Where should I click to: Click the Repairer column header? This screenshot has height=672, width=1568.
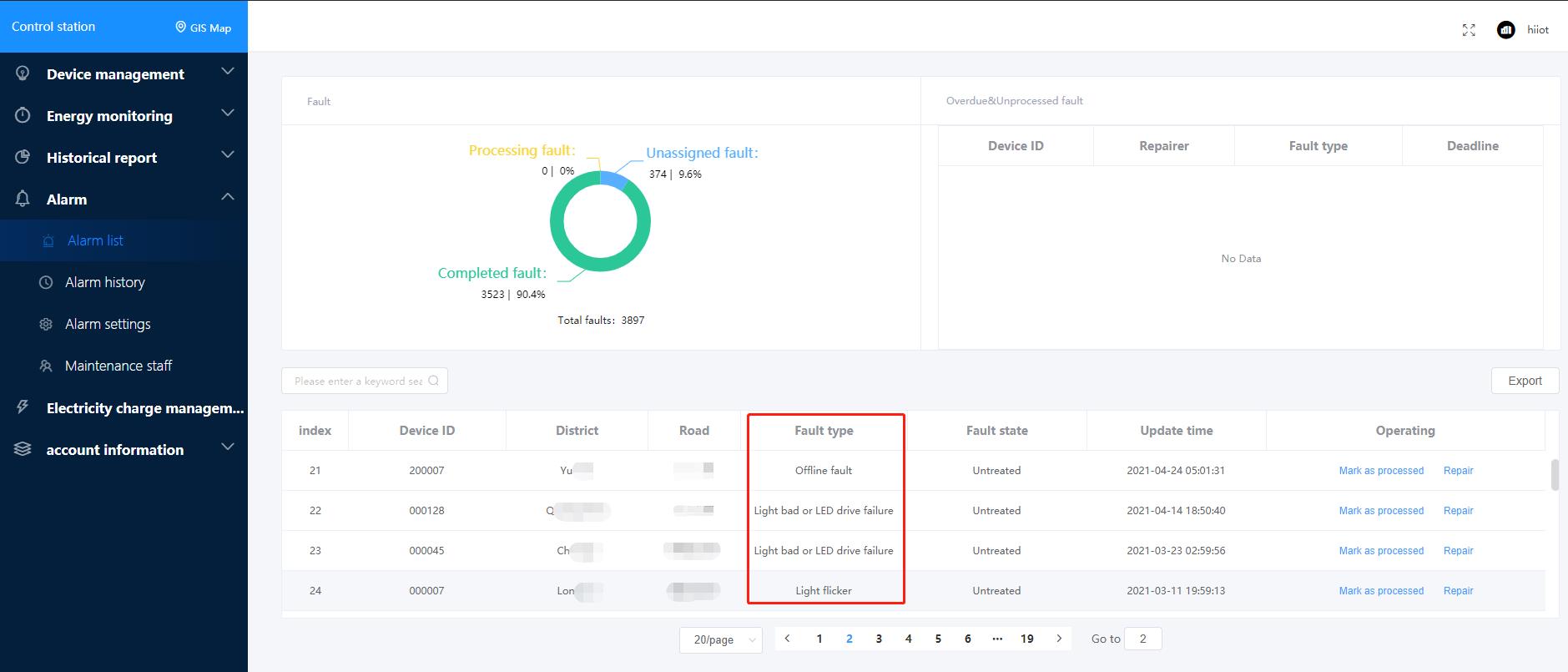coord(1164,145)
